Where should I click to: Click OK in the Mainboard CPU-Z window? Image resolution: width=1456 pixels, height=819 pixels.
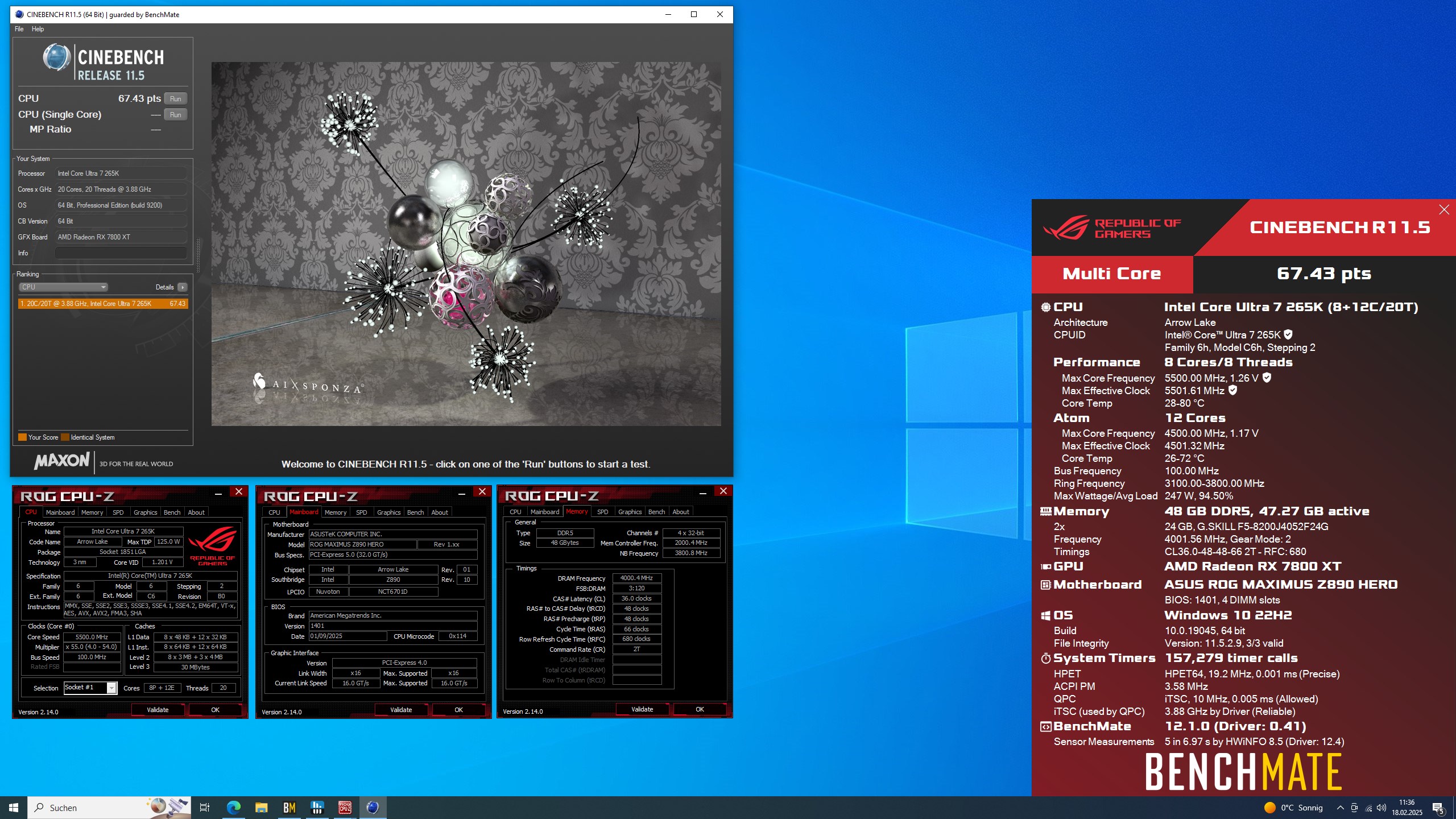tap(459, 710)
